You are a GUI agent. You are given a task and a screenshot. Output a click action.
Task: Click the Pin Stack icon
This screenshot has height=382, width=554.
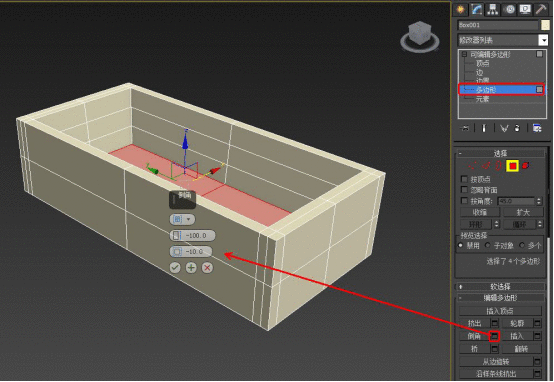pos(465,128)
